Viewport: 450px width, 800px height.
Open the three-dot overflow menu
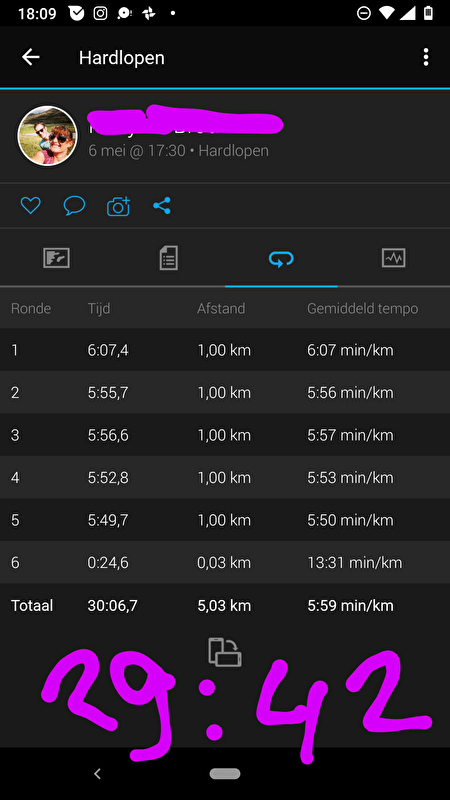click(x=426, y=57)
